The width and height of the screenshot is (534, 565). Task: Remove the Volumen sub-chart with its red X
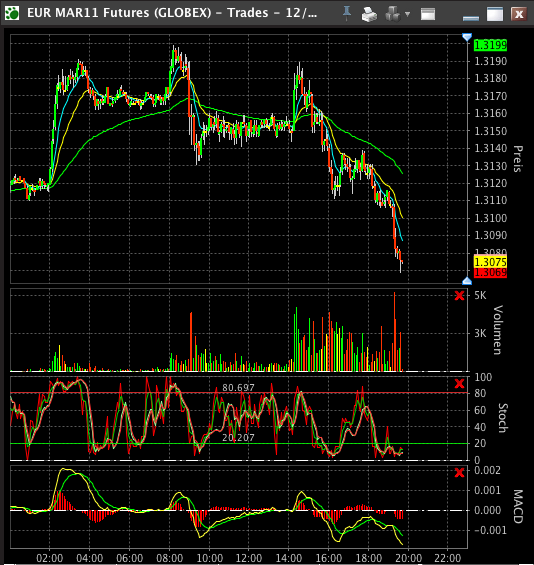(x=459, y=295)
